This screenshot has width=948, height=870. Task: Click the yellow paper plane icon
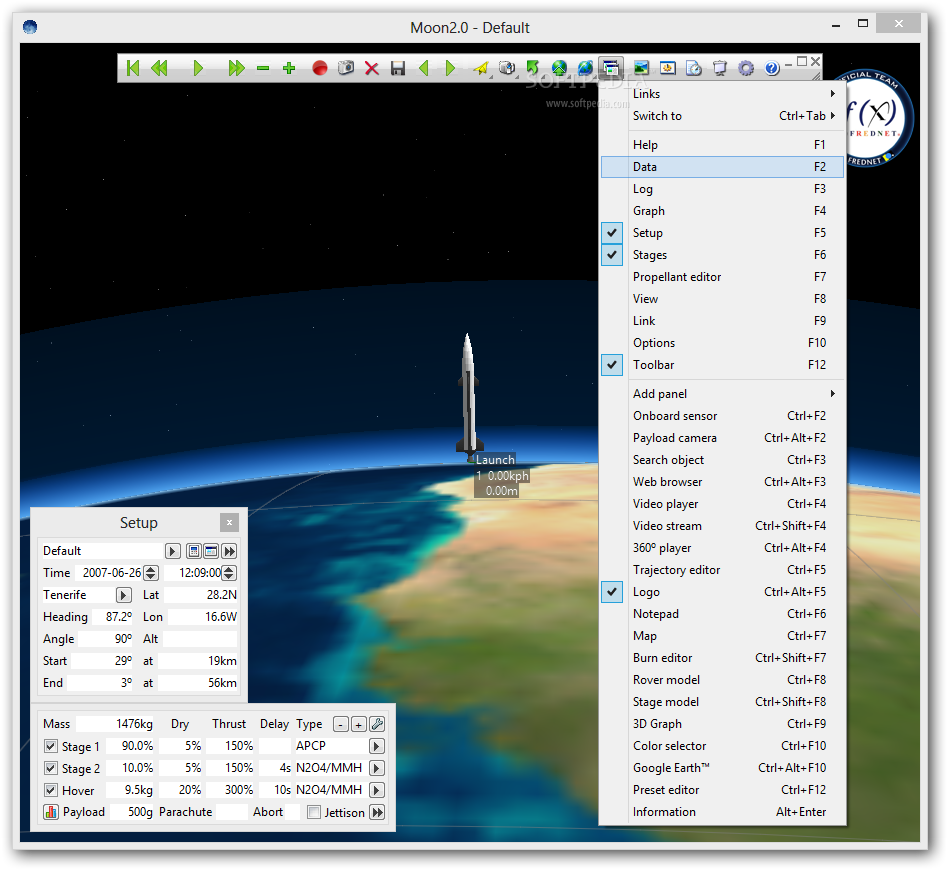pyautogui.click(x=481, y=68)
